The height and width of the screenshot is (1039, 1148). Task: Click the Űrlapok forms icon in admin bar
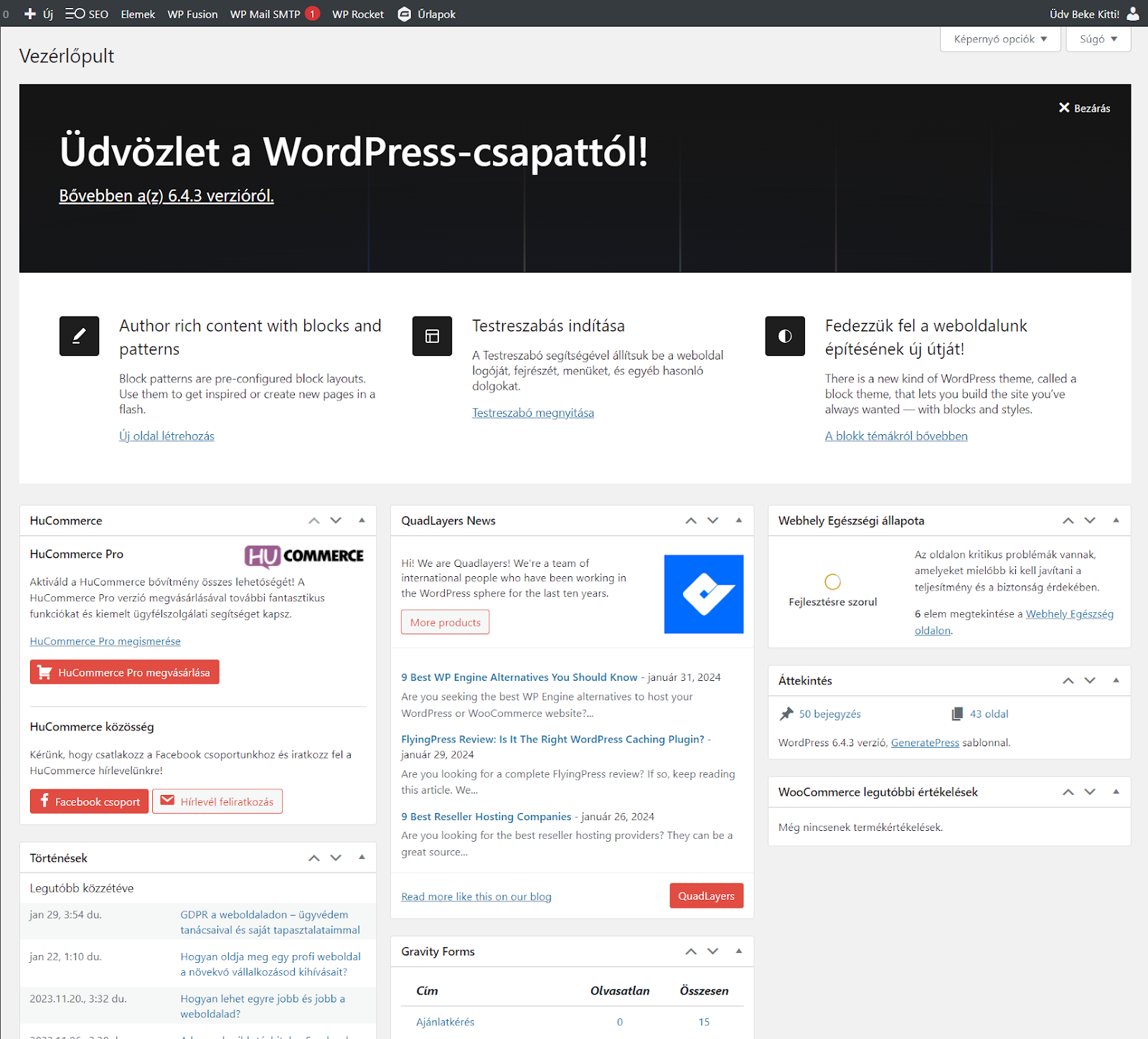405,14
